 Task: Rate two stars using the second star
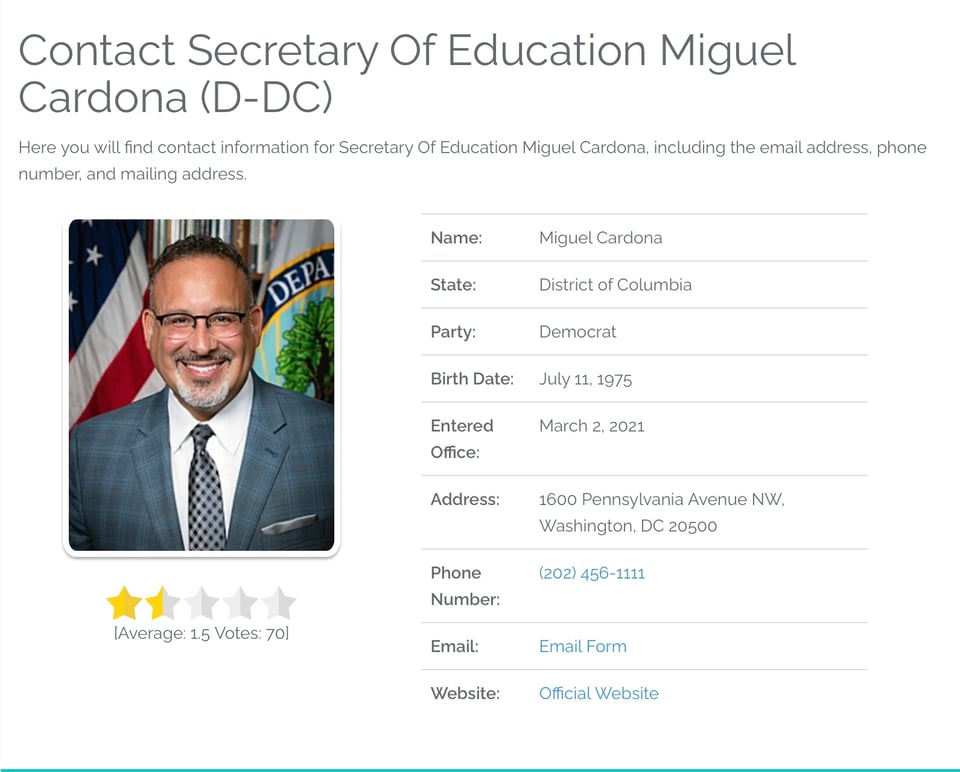163,603
